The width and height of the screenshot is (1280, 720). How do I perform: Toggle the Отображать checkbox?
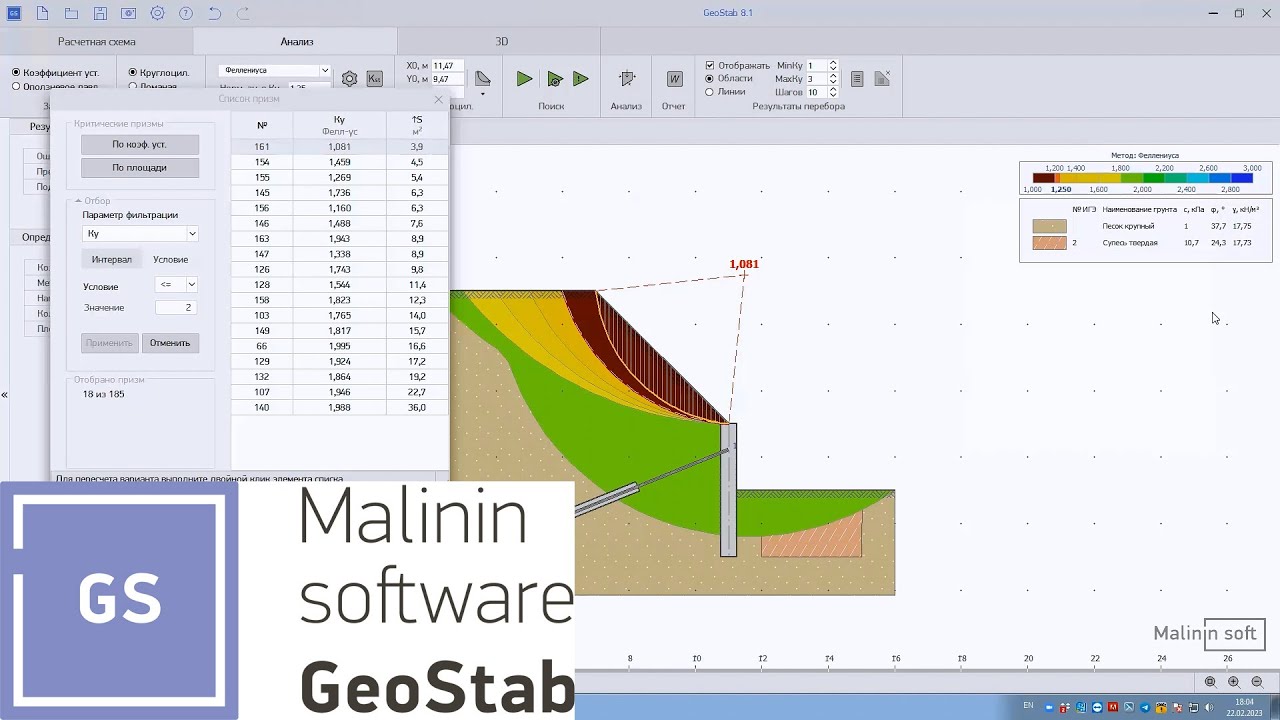click(710, 66)
